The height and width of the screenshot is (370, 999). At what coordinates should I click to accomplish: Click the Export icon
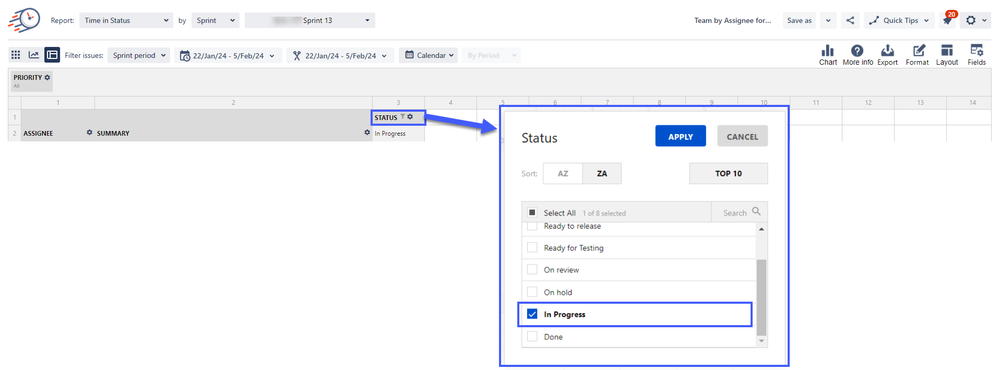point(887,55)
